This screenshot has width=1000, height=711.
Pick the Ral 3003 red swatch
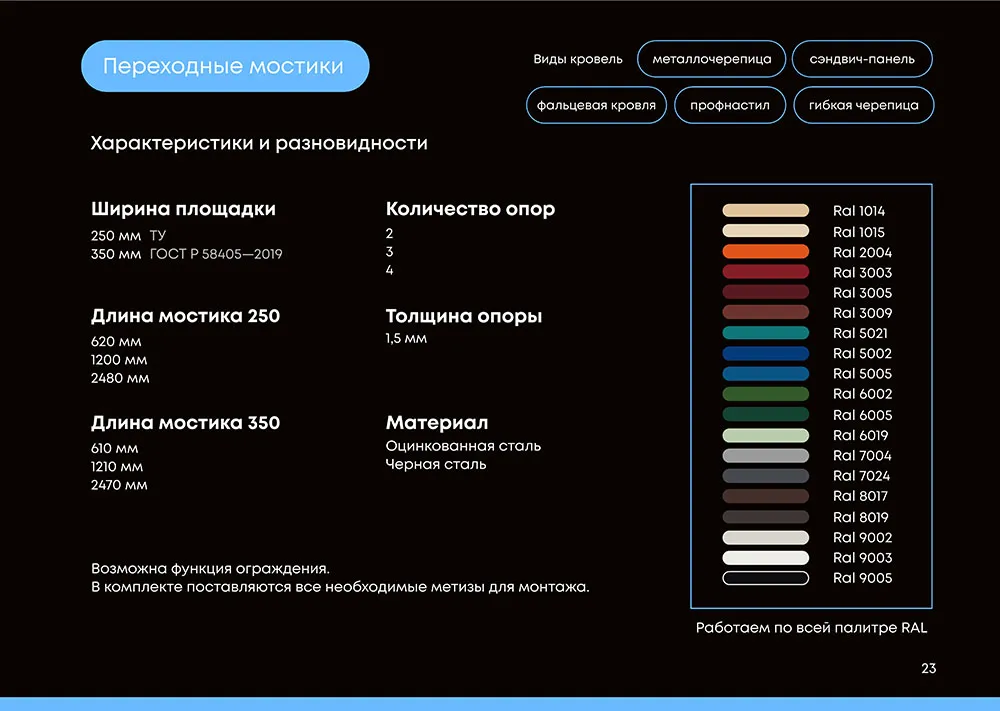765,272
